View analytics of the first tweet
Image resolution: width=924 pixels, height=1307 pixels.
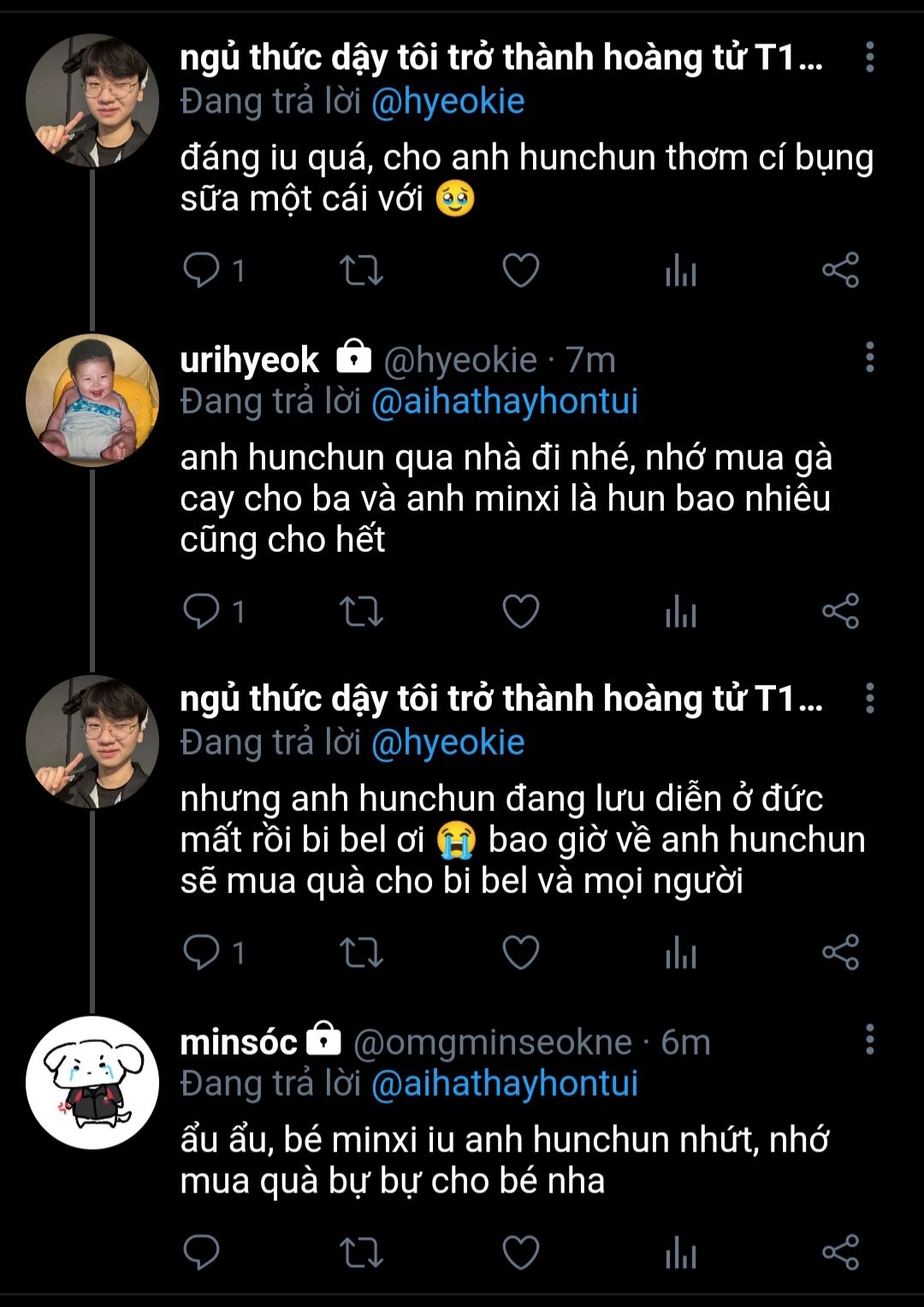[x=681, y=272]
